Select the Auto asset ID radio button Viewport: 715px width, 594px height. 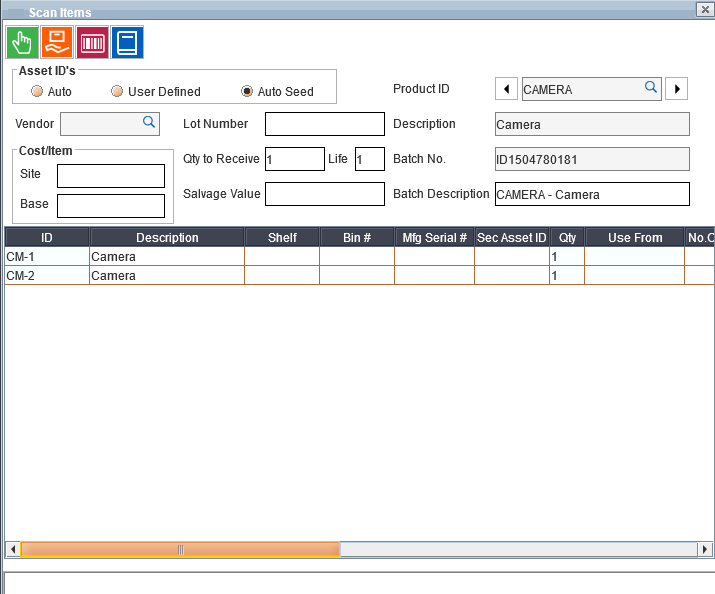tap(37, 92)
